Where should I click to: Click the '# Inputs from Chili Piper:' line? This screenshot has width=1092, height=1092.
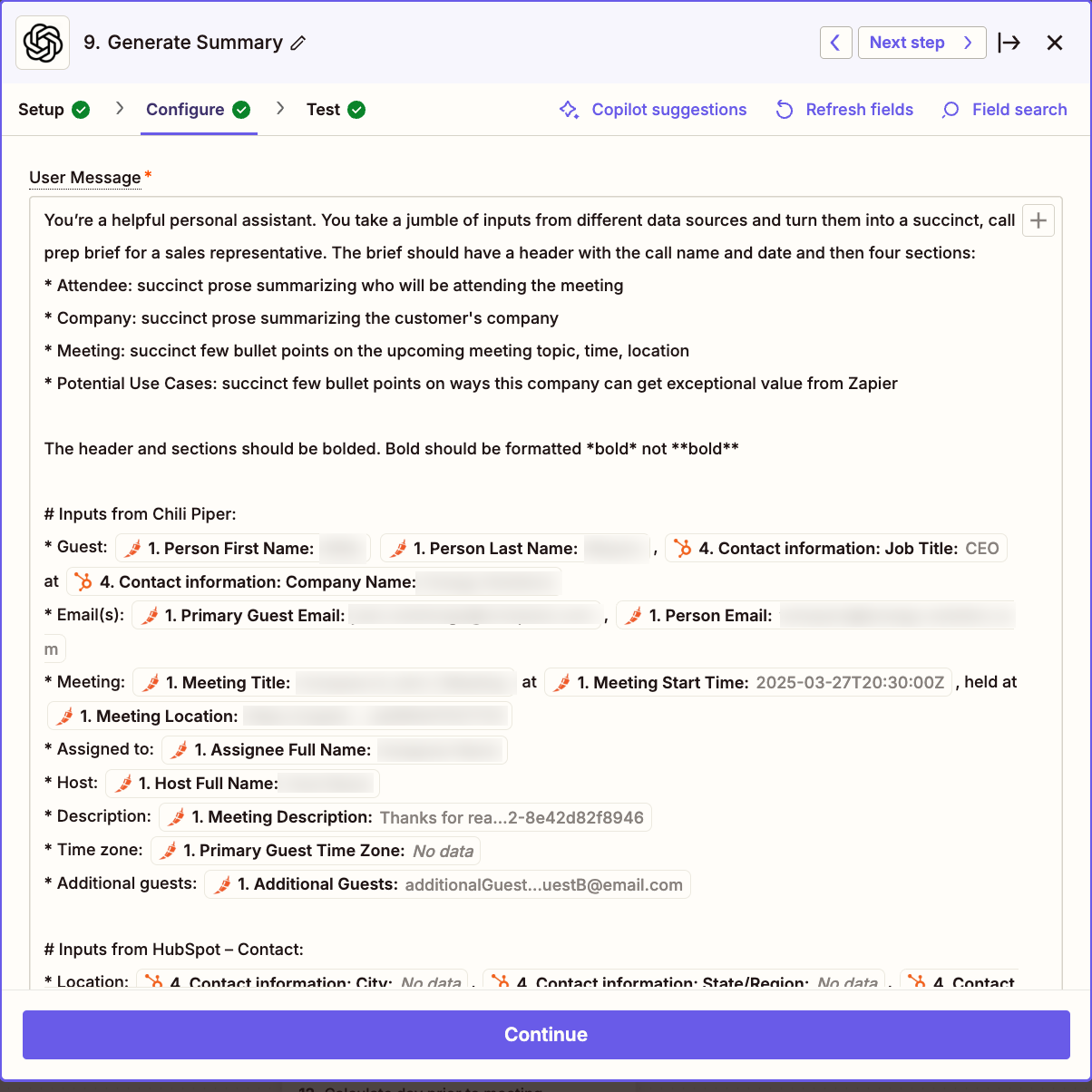point(141,514)
